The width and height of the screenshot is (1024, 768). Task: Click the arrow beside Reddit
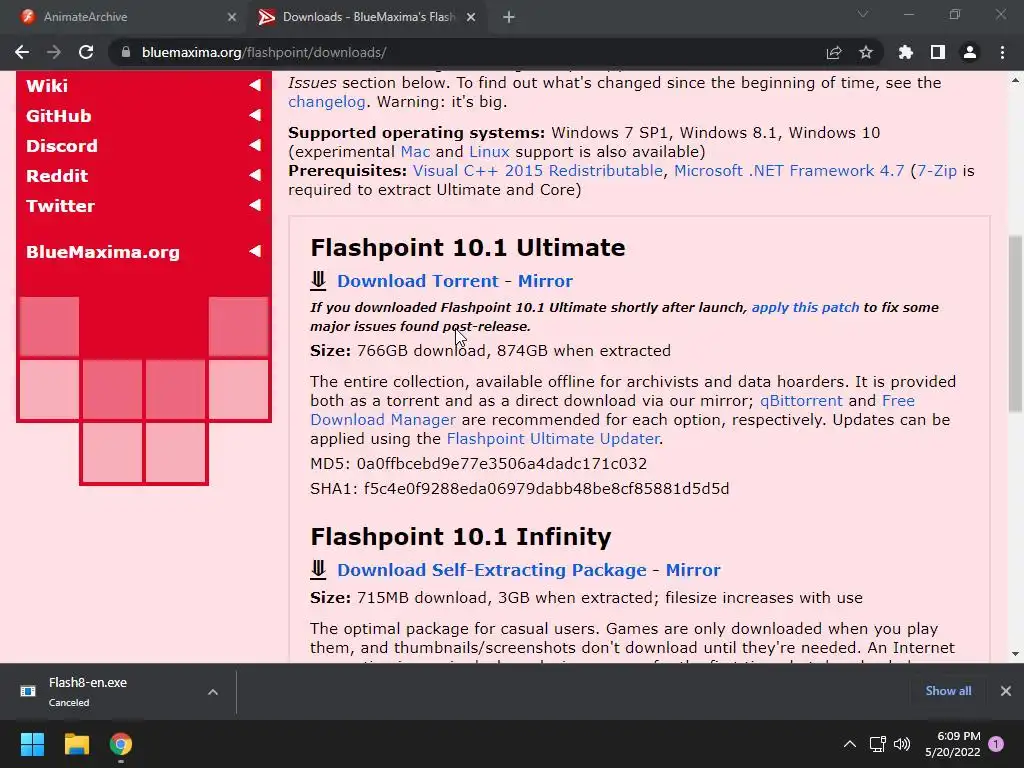[255, 175]
